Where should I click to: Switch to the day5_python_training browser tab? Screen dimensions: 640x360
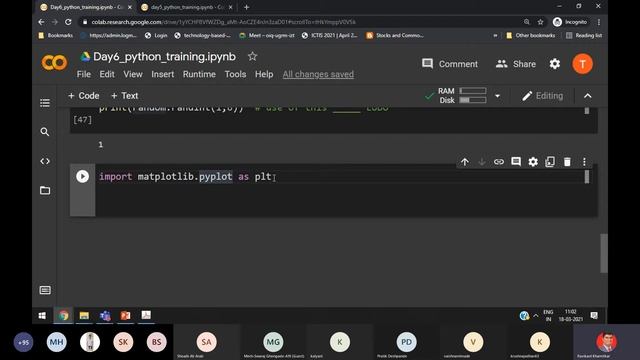point(187,7)
